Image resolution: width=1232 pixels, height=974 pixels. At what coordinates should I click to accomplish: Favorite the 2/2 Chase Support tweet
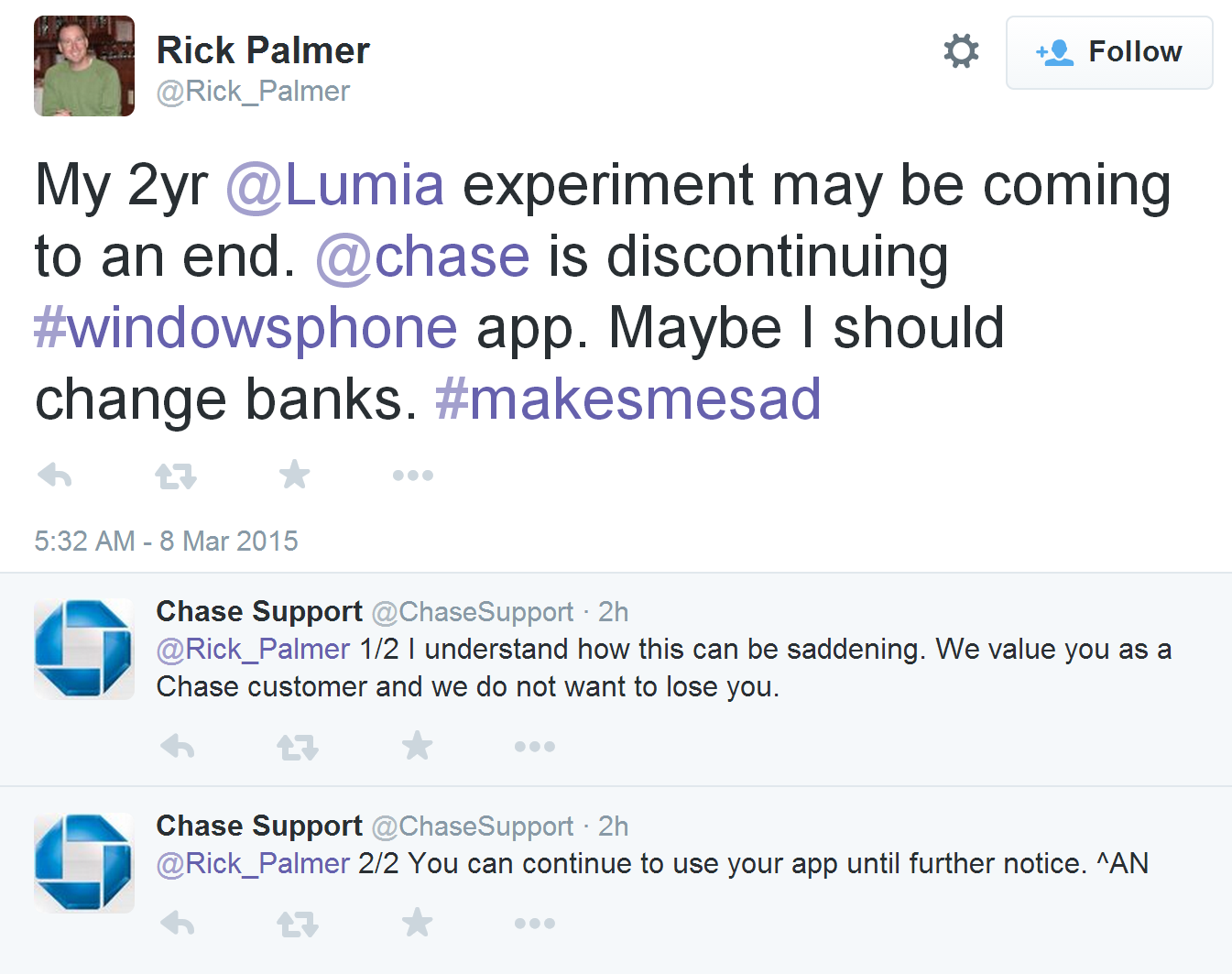tap(417, 923)
